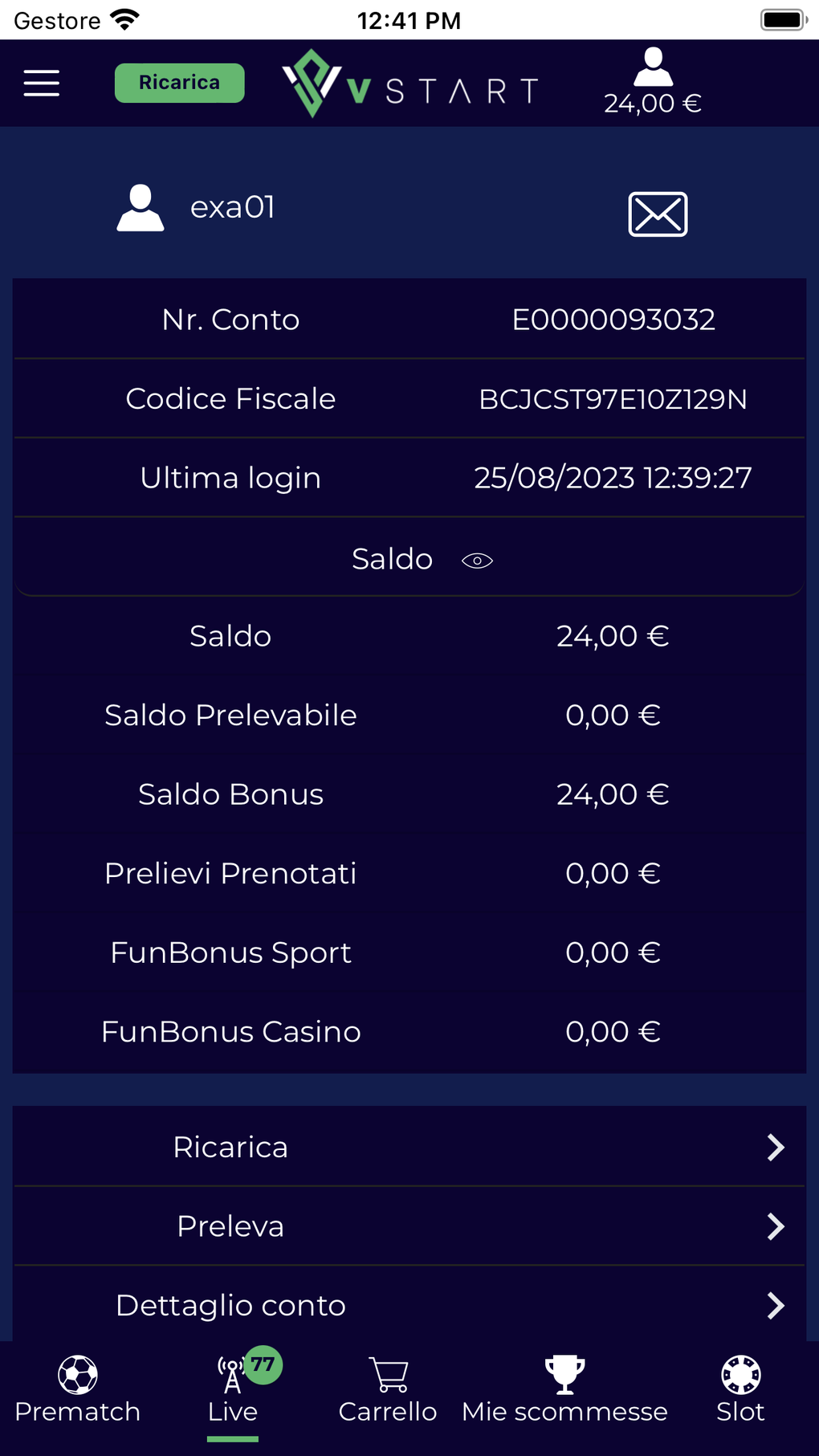Tap the Codice Fiscale value

tap(613, 399)
